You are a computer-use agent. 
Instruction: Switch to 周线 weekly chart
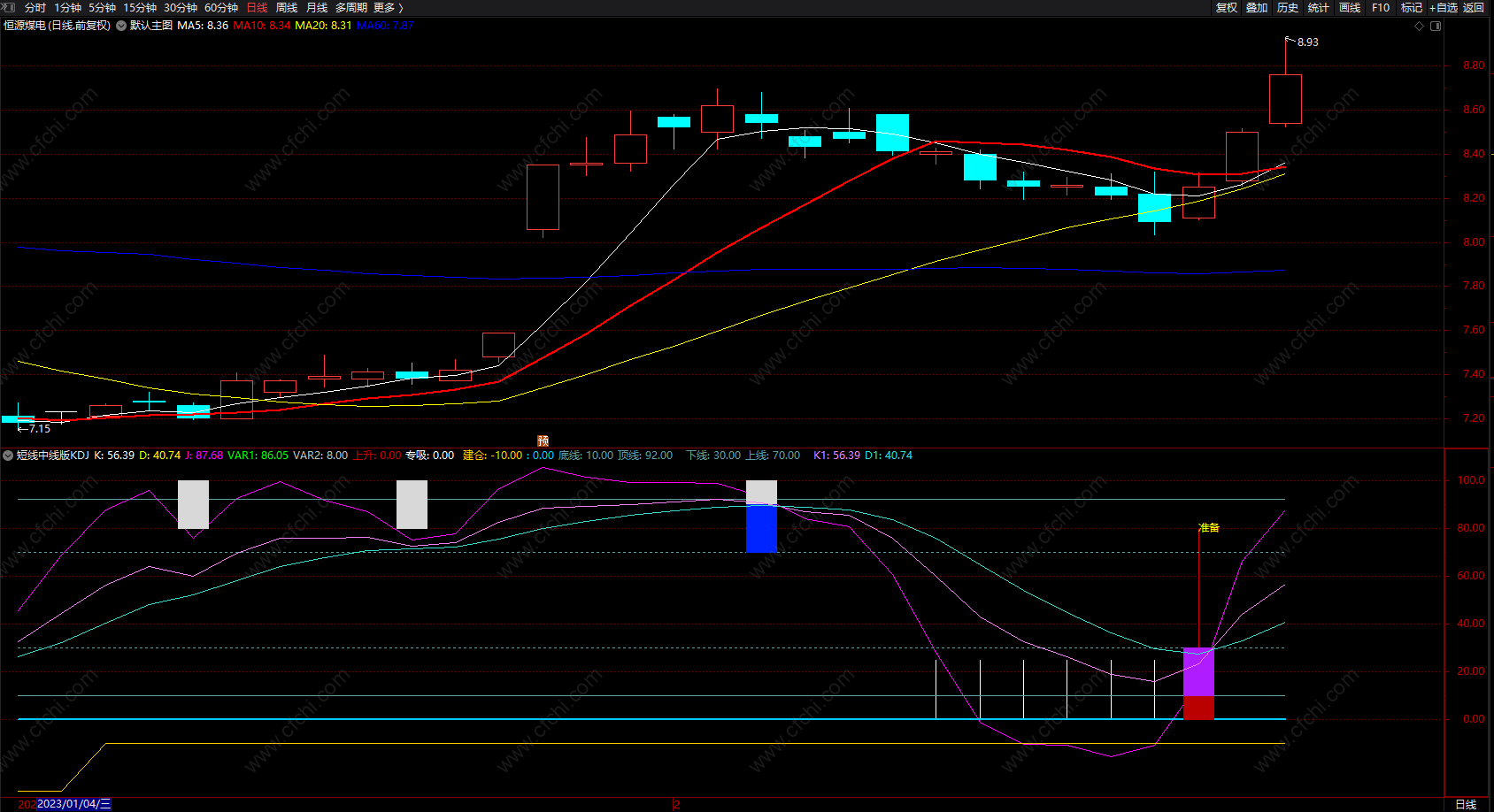pyautogui.click(x=287, y=7)
